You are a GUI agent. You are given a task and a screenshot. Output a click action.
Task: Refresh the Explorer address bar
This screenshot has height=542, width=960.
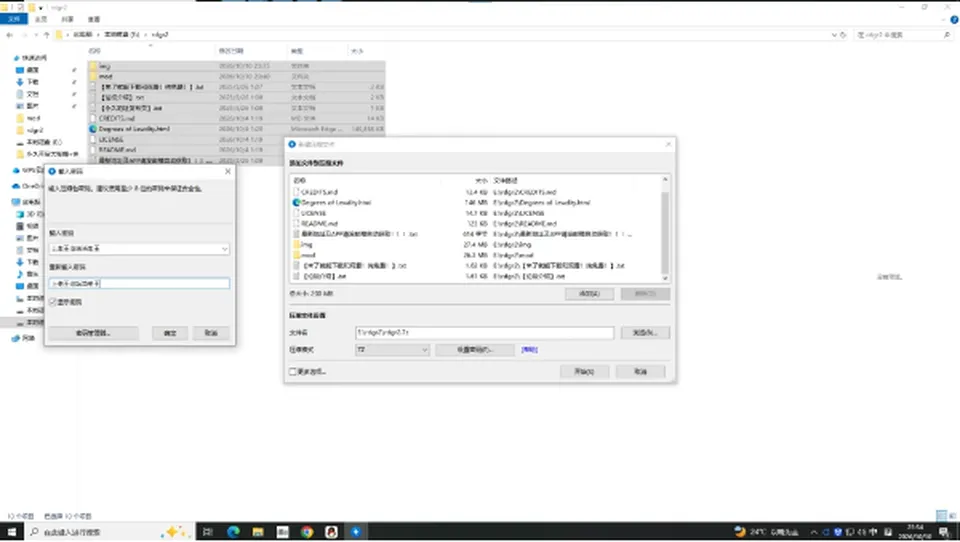(x=843, y=35)
